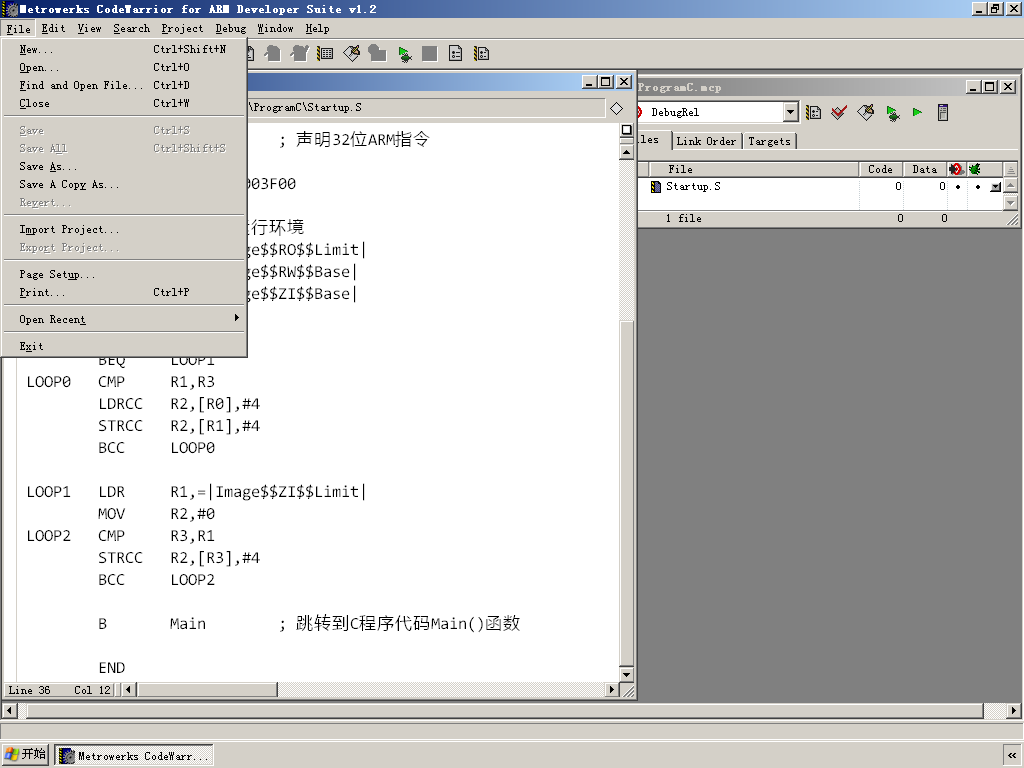The image size is (1024, 768).
Task: Switch to Targets tab
Action: (x=769, y=141)
